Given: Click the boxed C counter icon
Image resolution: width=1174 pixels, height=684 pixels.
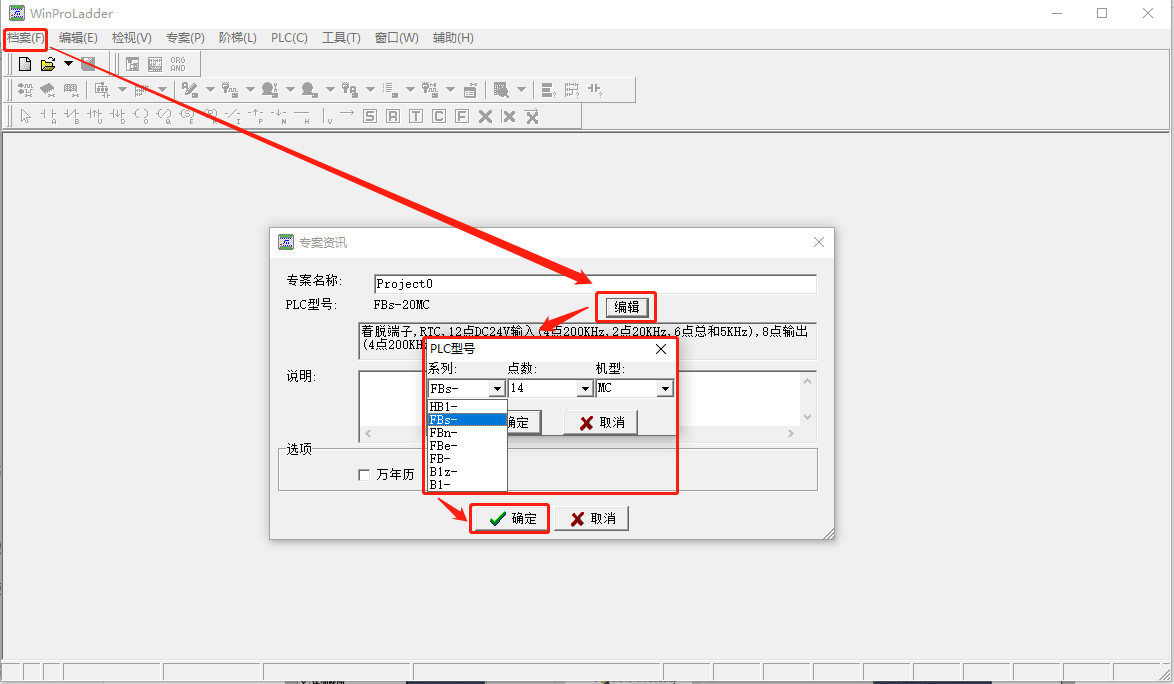Looking at the screenshot, I should [439, 116].
